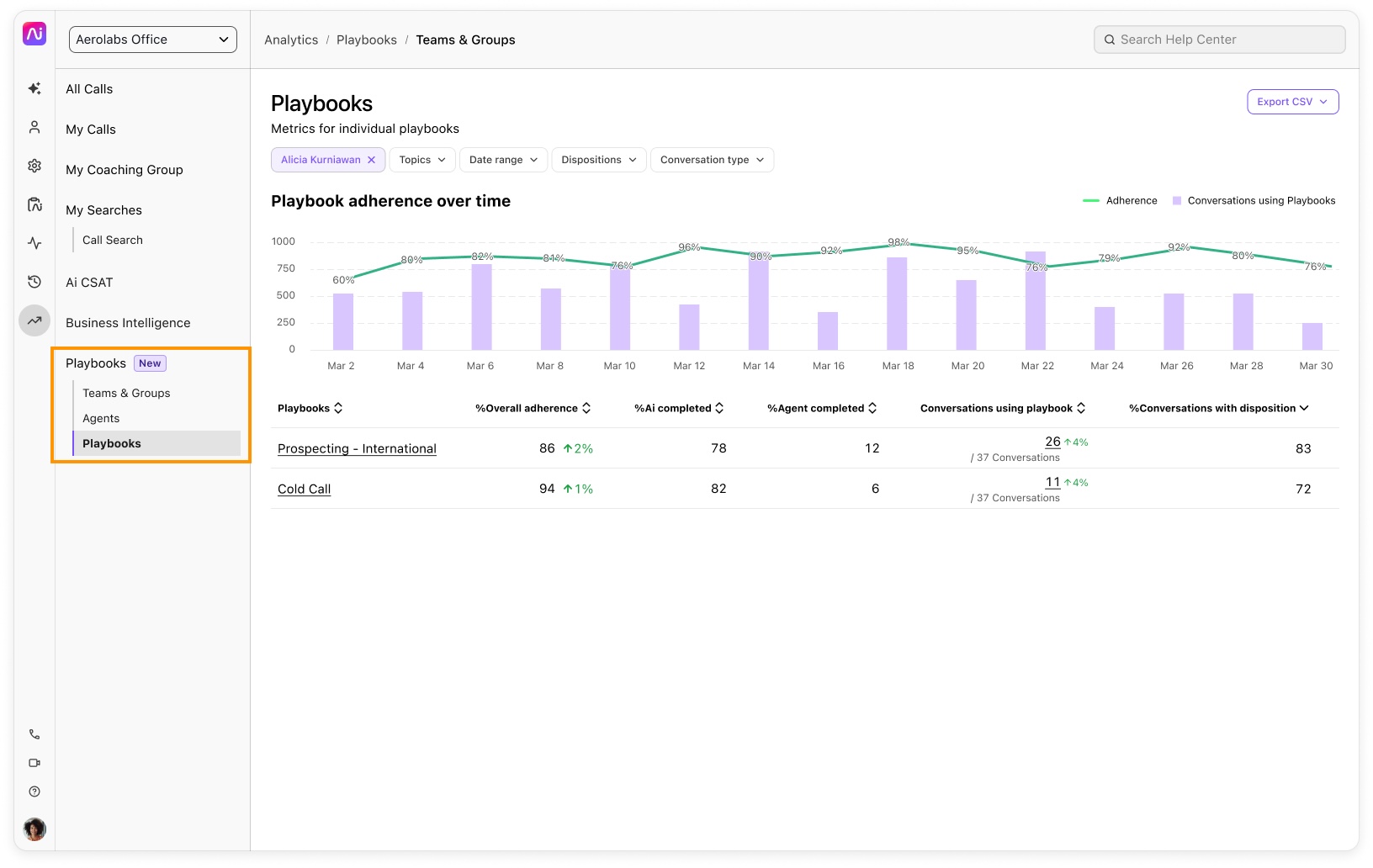The height and width of the screenshot is (868, 1373).
Task: Select Agents under Playbooks
Action: 101,418
